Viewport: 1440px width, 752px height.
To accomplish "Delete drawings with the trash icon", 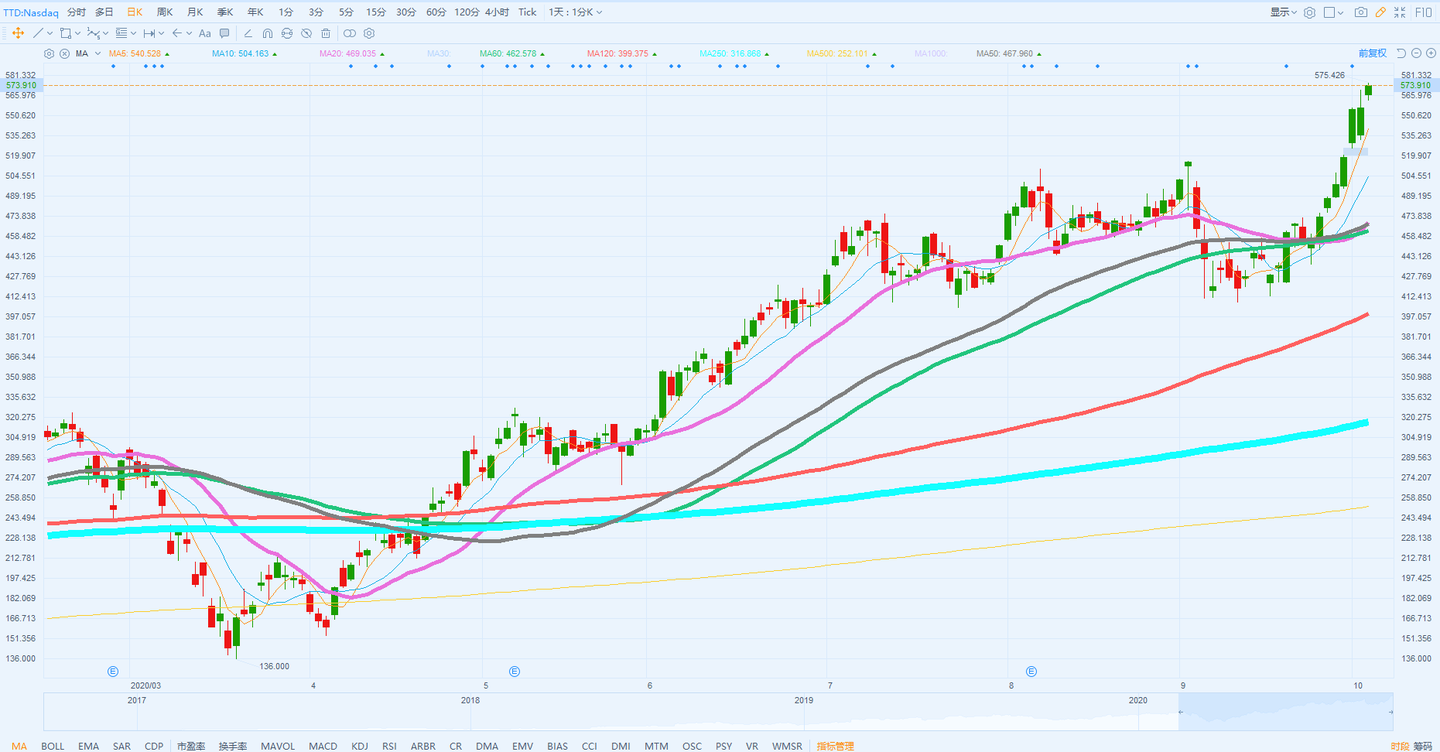I will coord(325,33).
